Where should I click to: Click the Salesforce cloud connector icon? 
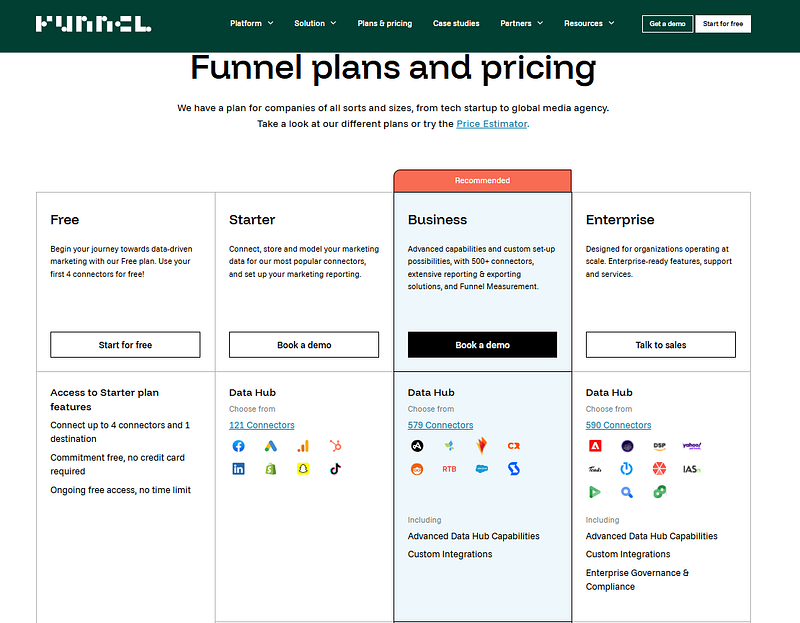(482, 469)
